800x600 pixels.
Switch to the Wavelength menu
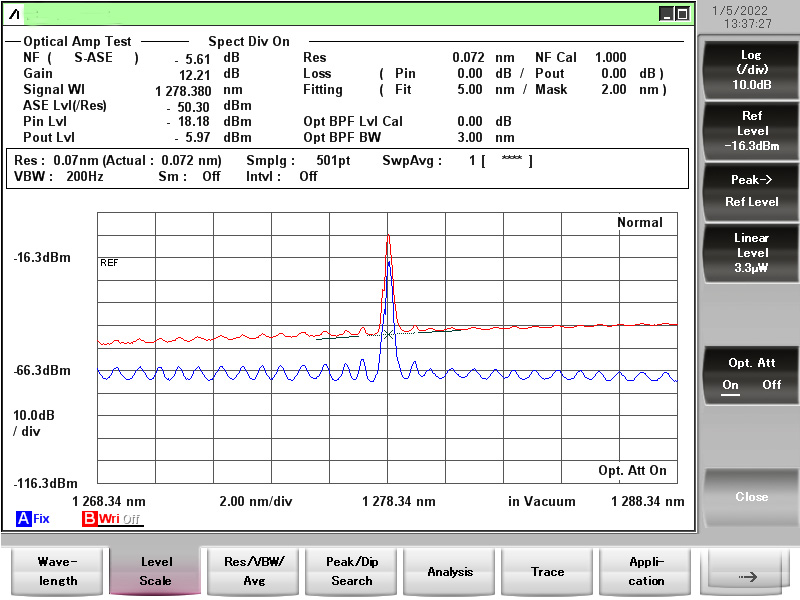tap(57, 572)
